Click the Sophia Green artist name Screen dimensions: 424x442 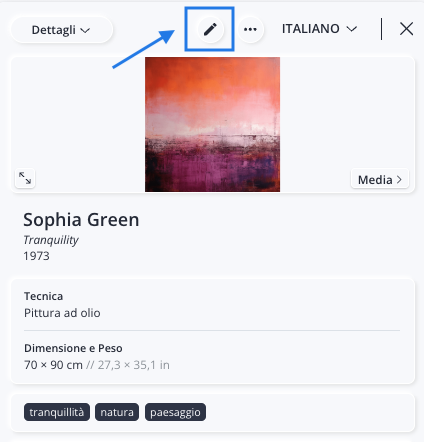point(81,220)
